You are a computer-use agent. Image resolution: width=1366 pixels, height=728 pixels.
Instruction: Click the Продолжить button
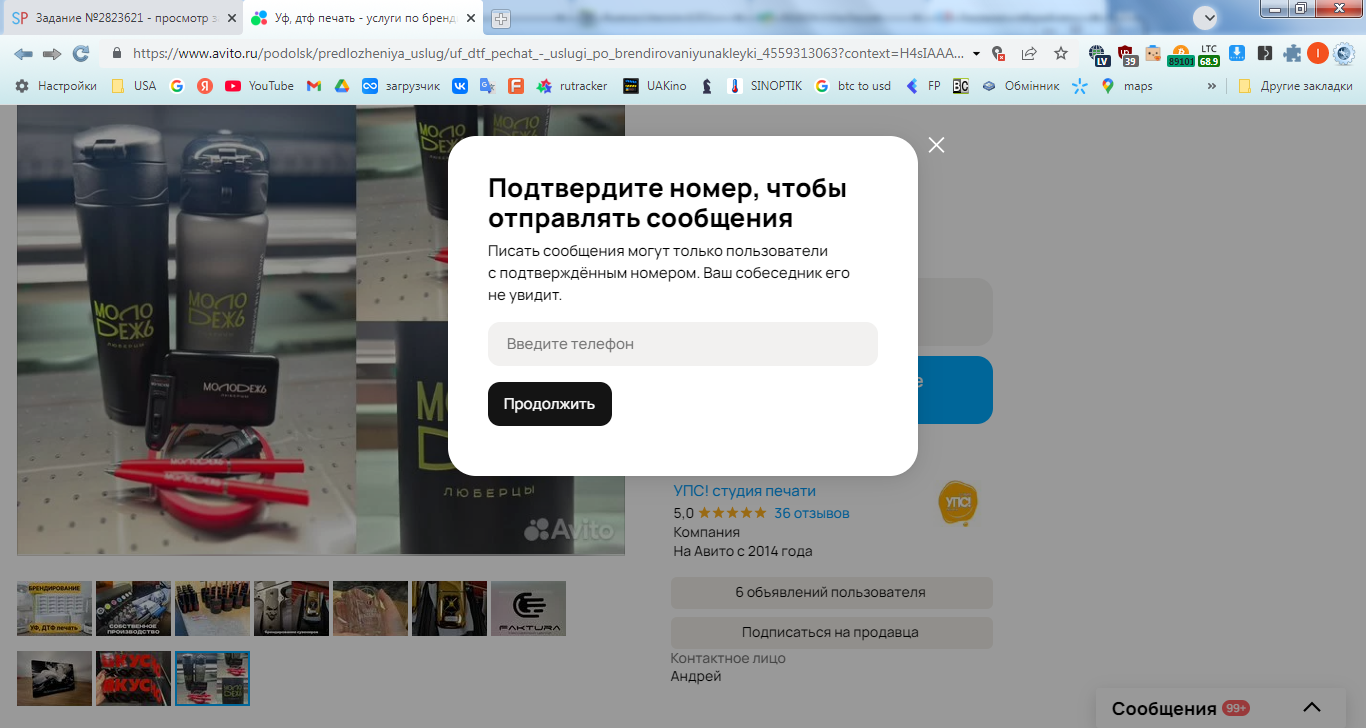coord(550,404)
